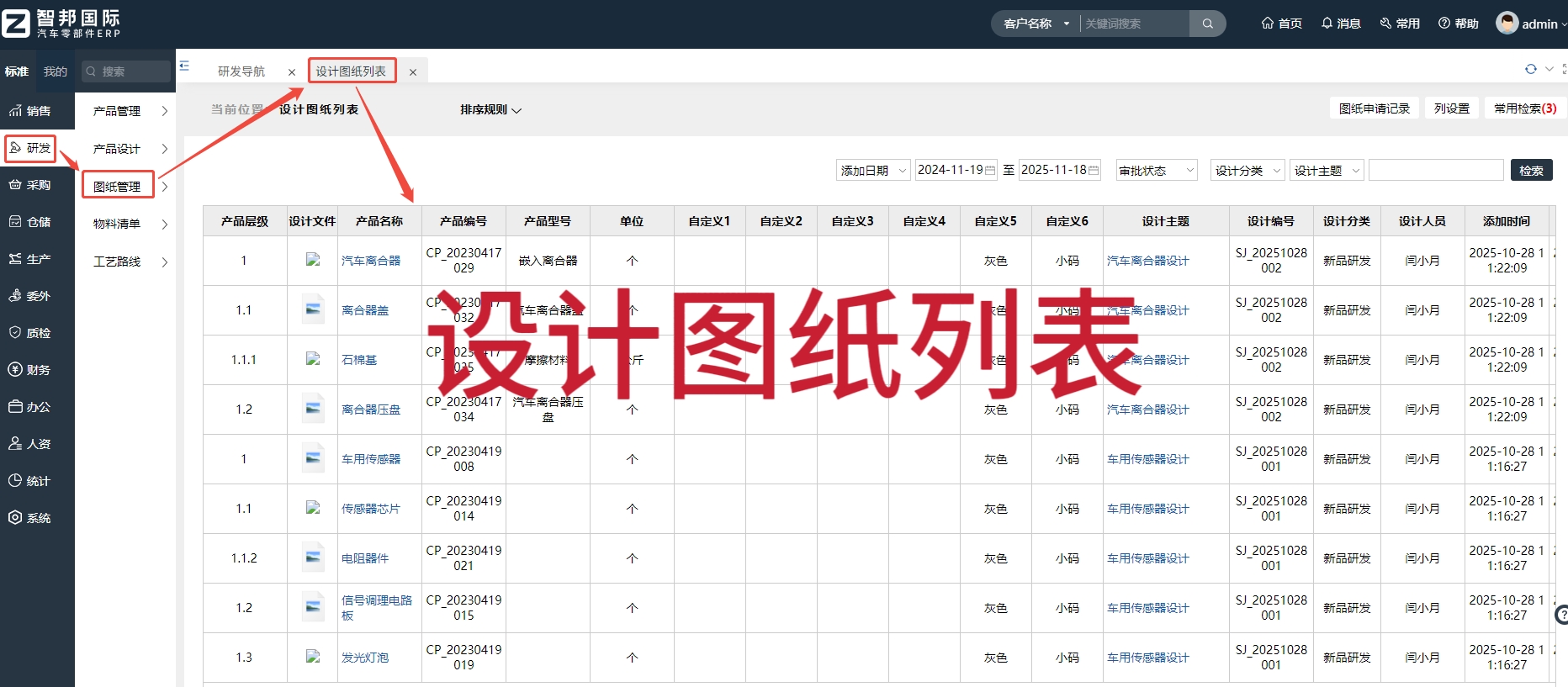Open the 排序规则 sorting dropdown
Screen dimensions: 1568x687
click(490, 110)
